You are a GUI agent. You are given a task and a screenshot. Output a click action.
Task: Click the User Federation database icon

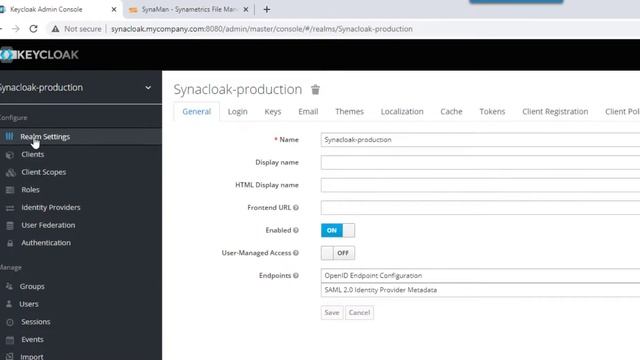coord(10,225)
